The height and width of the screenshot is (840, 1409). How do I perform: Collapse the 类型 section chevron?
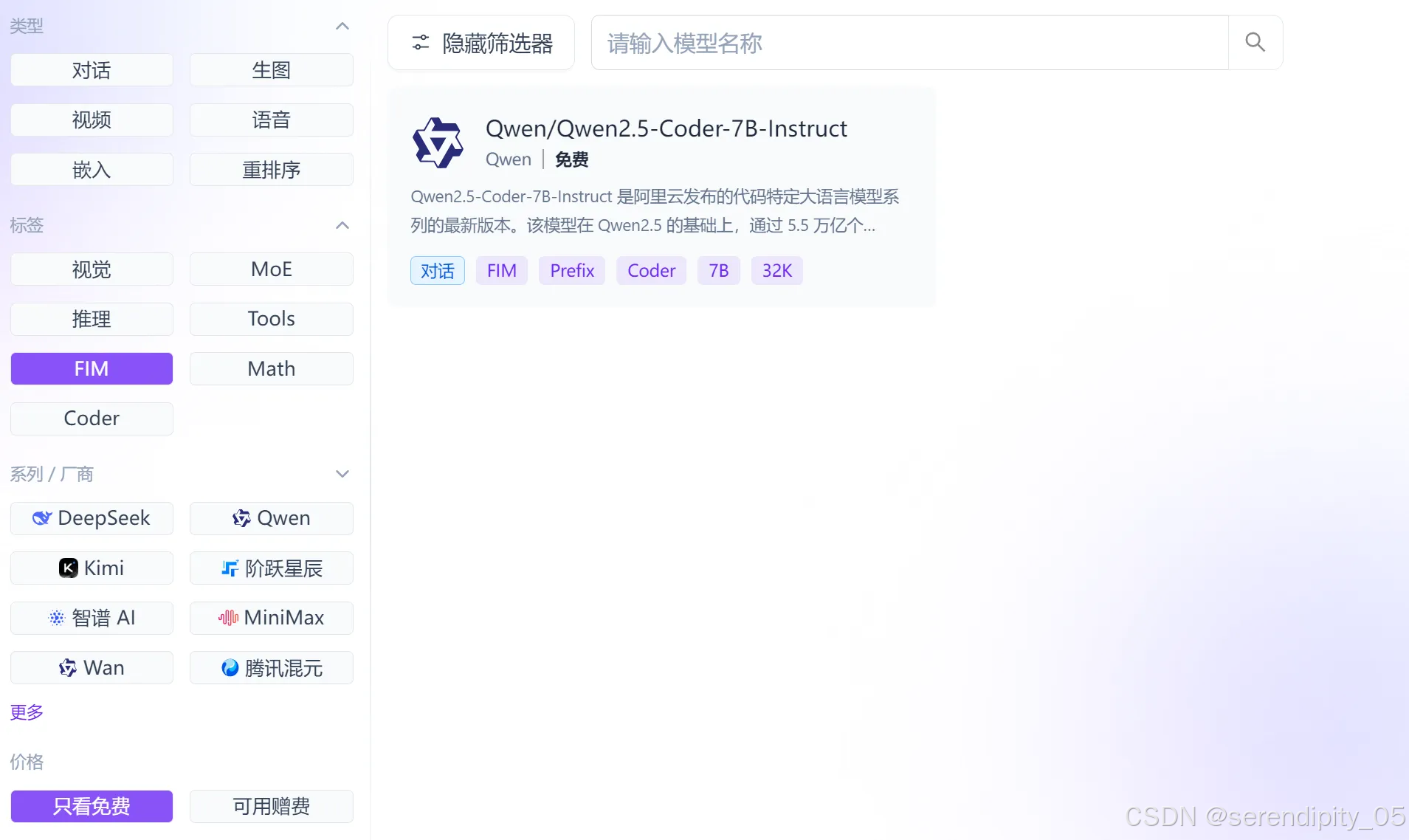[342, 26]
